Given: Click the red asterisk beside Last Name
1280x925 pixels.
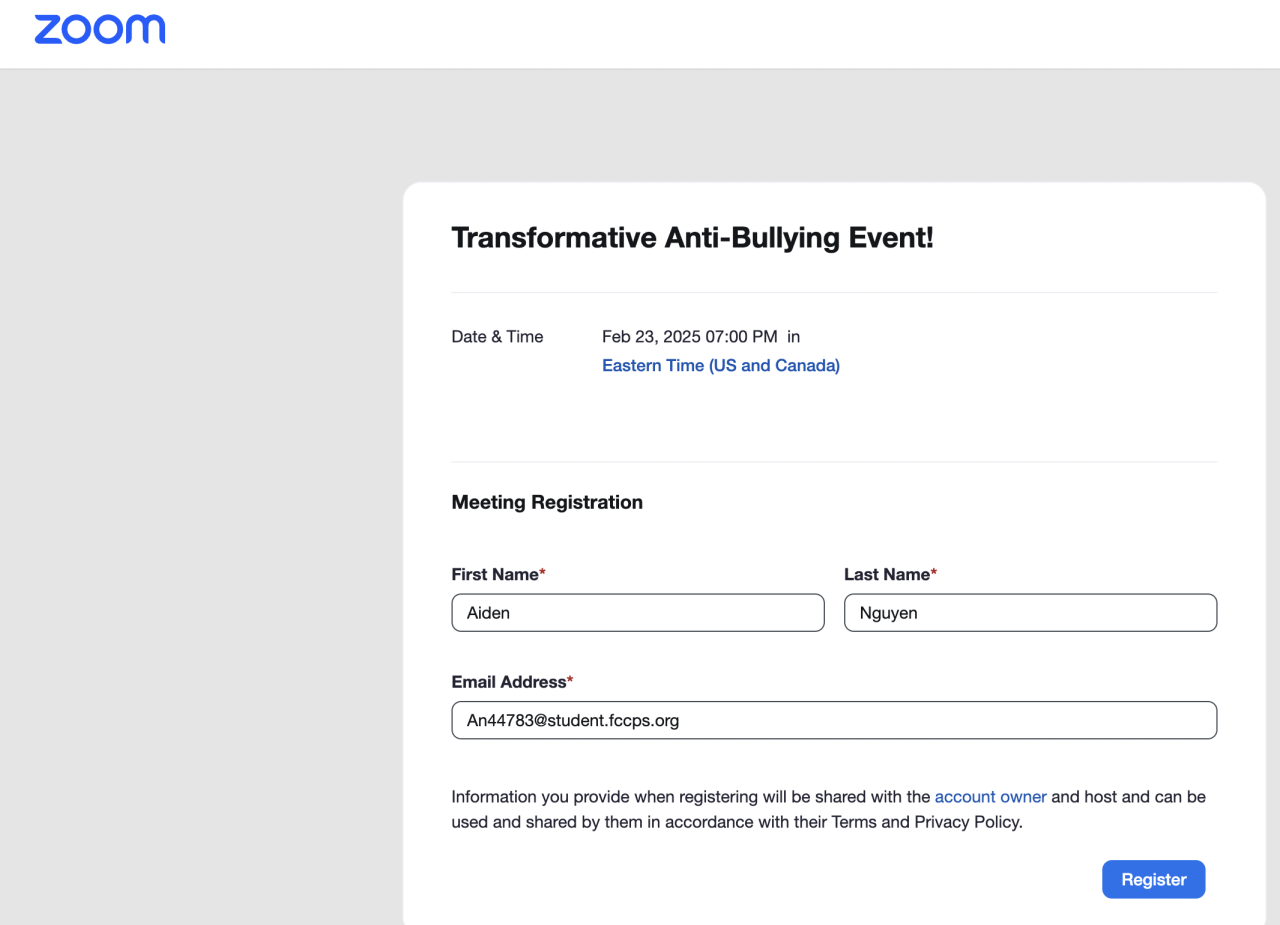Looking at the screenshot, I should (934, 574).
